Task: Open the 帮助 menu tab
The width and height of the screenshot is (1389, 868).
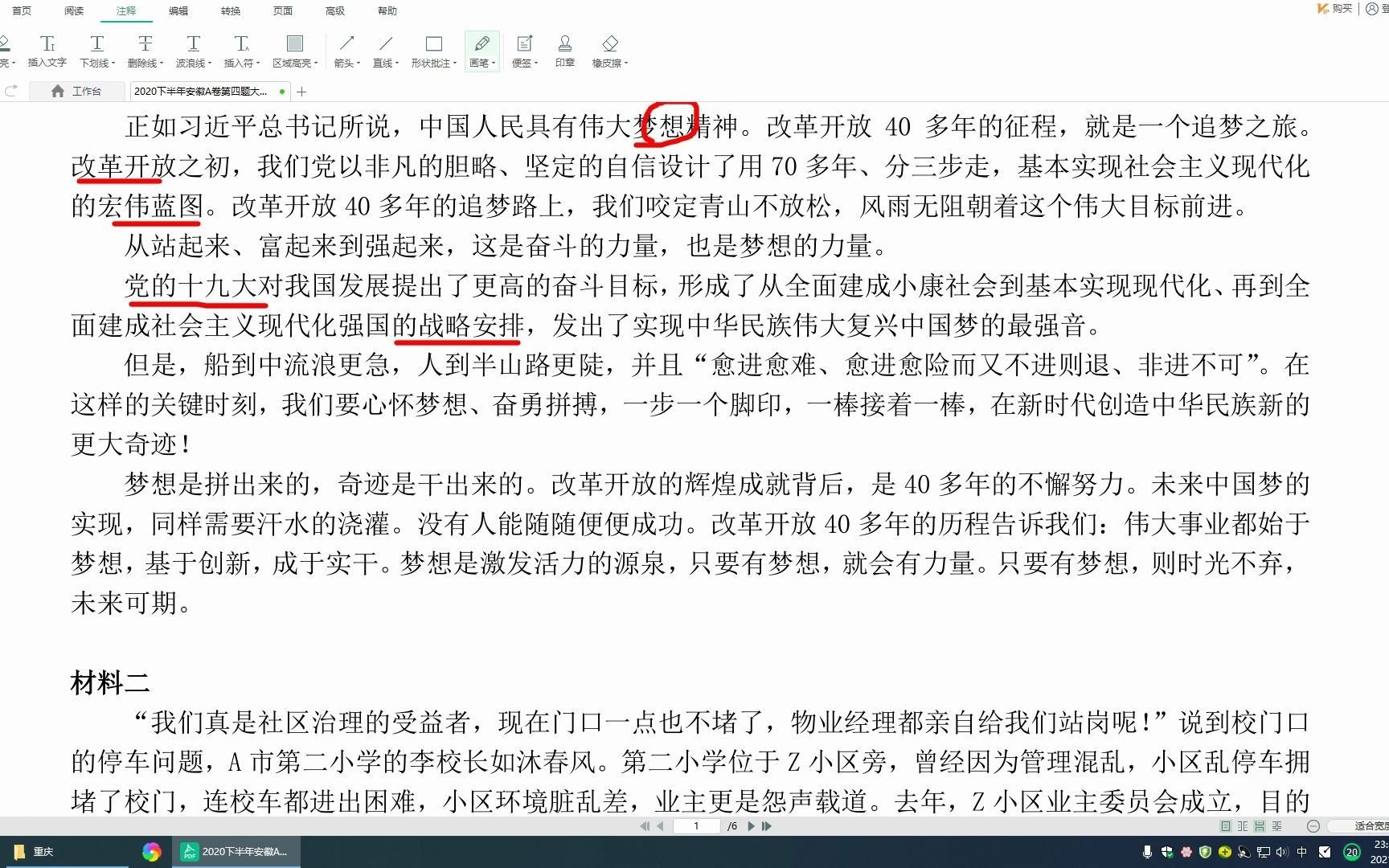Action: [387, 11]
